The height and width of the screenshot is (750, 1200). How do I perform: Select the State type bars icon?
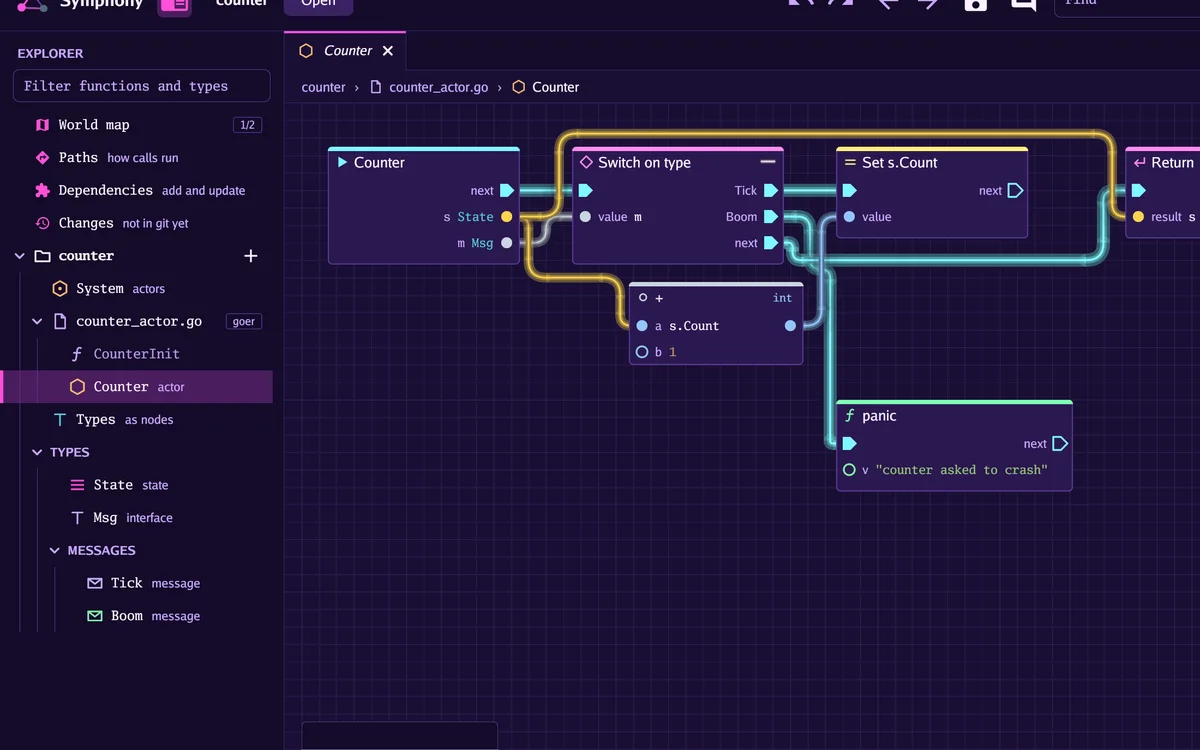(x=77, y=485)
